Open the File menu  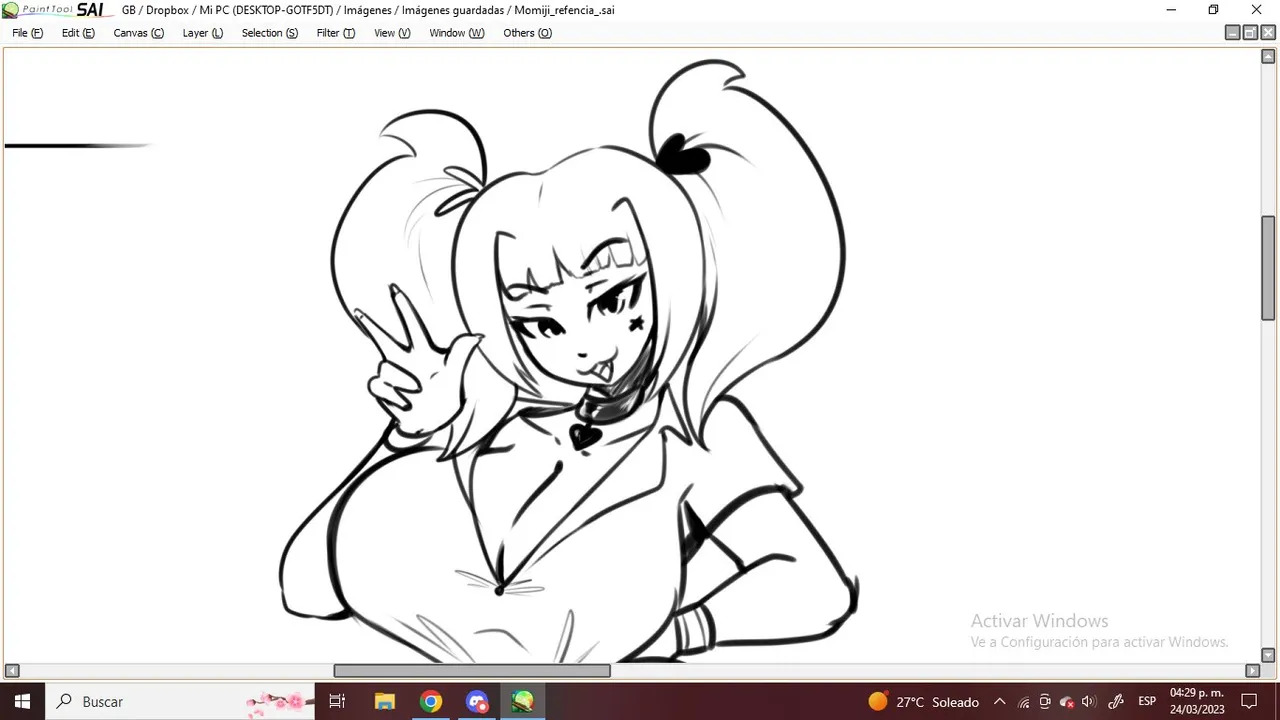pyautogui.click(x=27, y=33)
